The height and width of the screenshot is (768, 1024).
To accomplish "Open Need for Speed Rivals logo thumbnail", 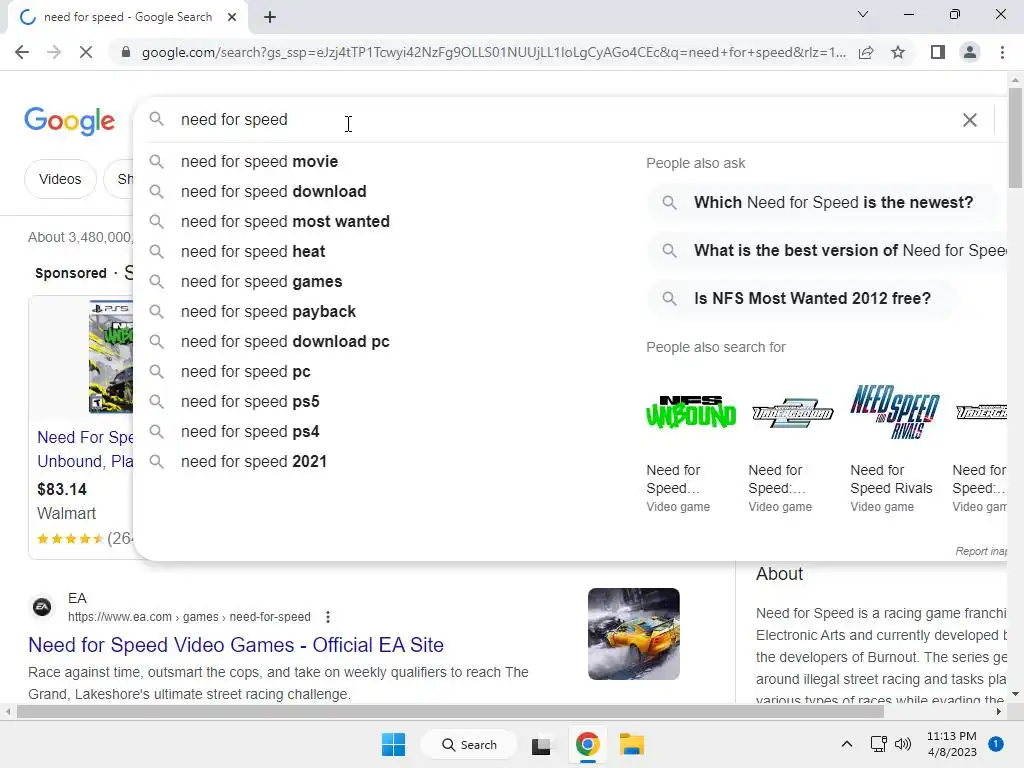I will 895,412.
